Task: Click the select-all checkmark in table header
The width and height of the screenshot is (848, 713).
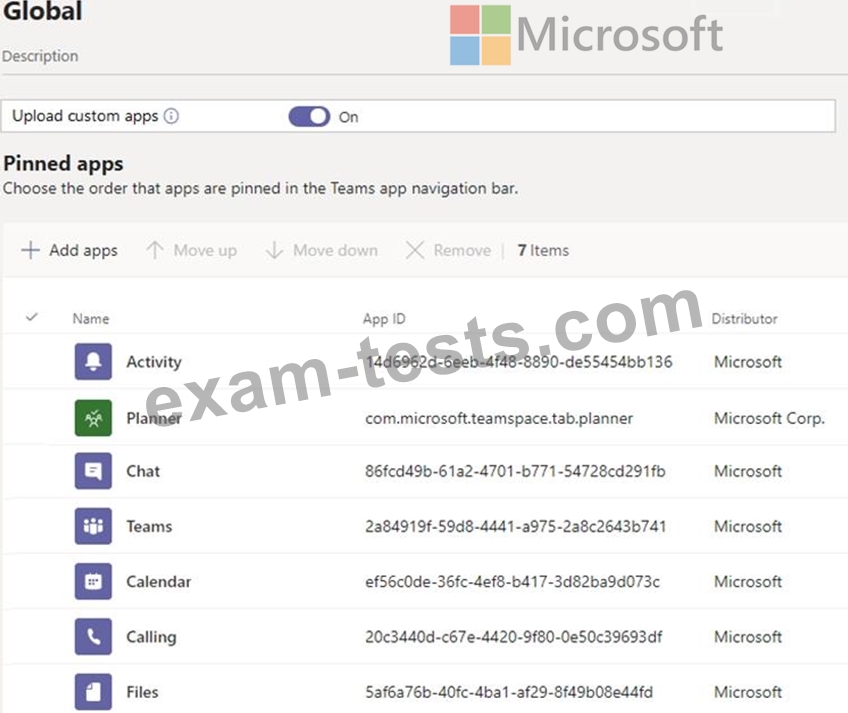Action: click(32, 317)
